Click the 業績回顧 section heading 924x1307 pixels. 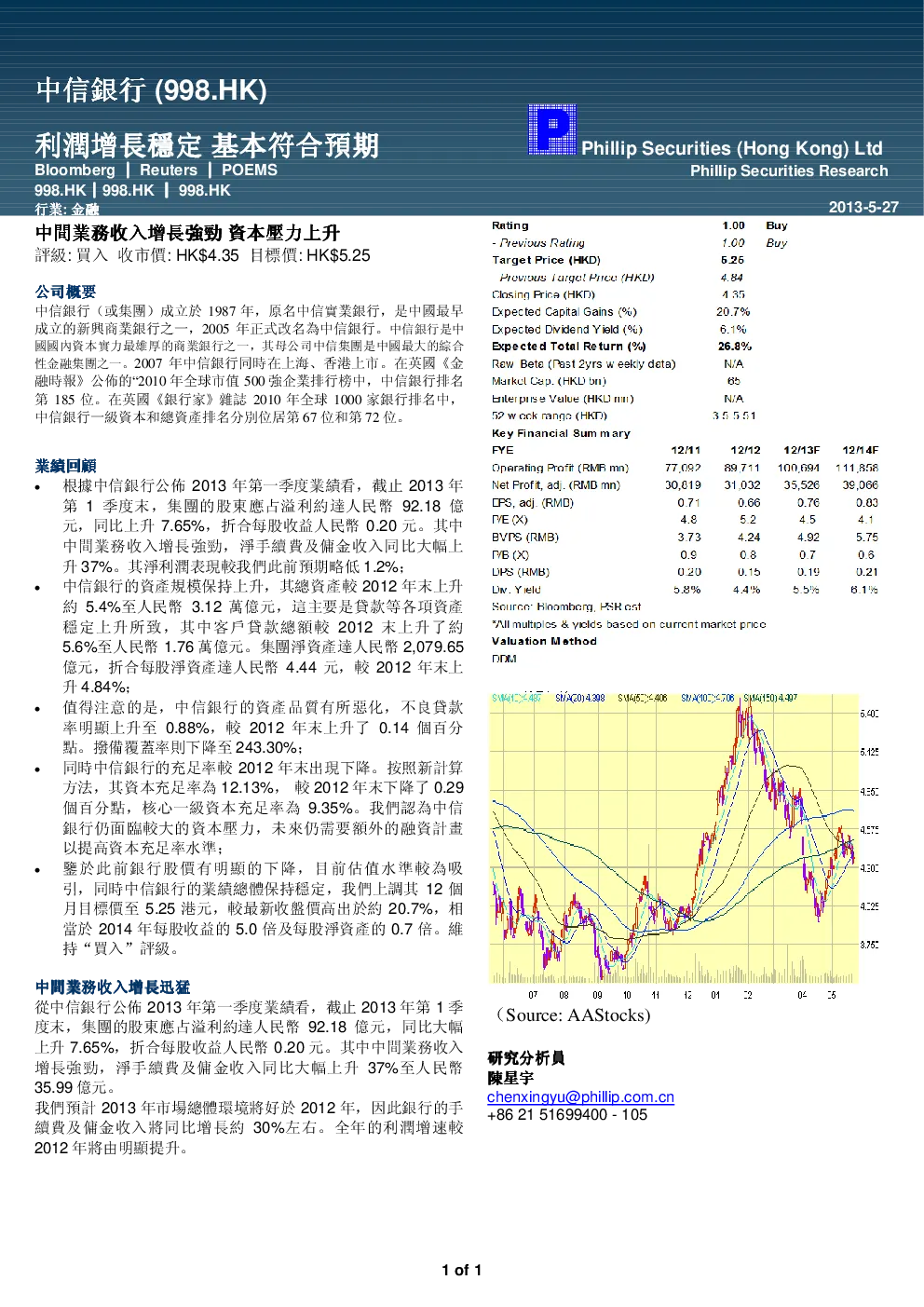tap(65, 466)
